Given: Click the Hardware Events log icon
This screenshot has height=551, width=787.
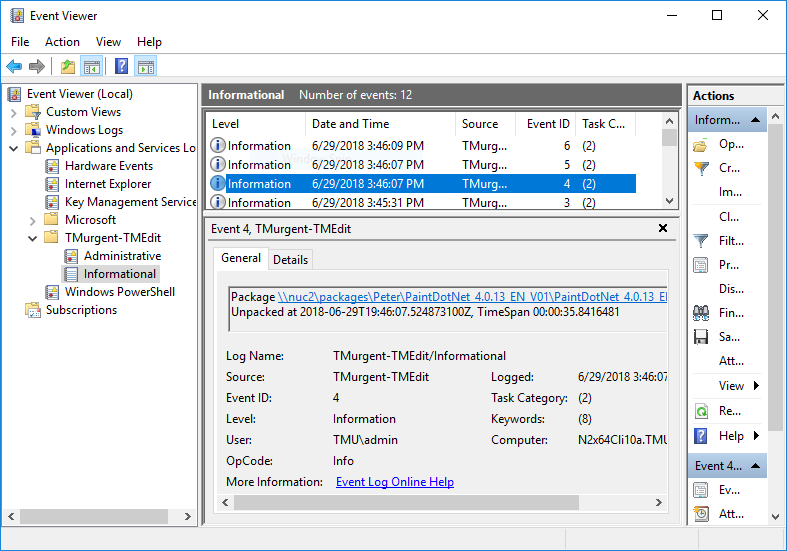Looking at the screenshot, I should click(52, 166).
